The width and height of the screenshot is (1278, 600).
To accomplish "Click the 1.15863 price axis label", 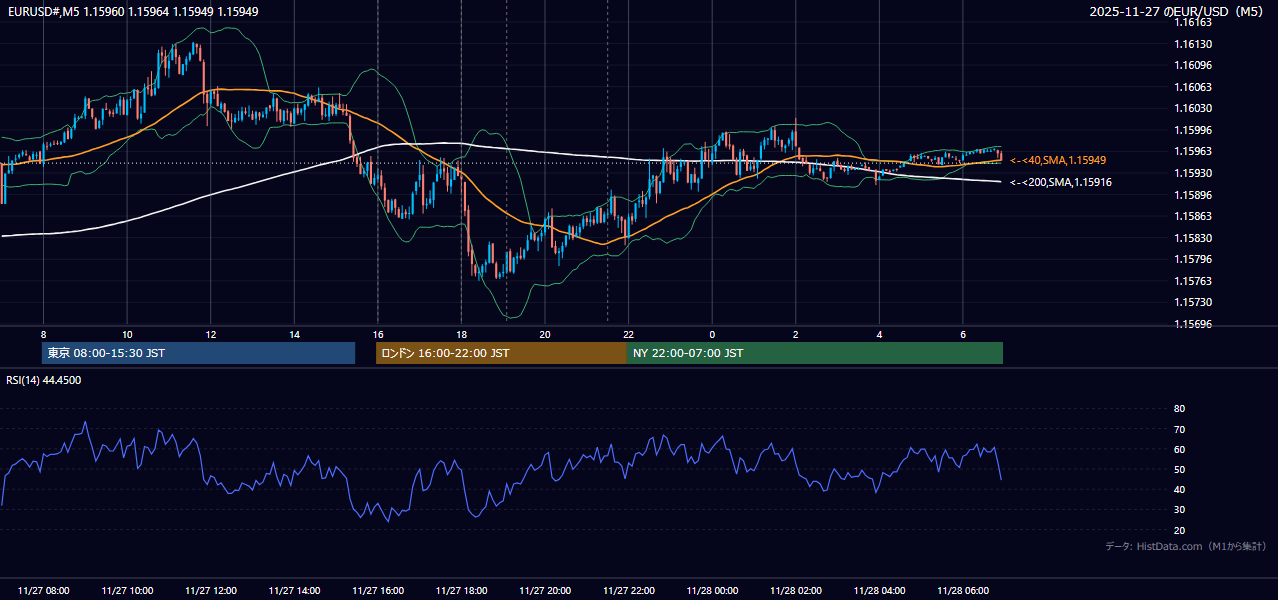I will click(1193, 216).
